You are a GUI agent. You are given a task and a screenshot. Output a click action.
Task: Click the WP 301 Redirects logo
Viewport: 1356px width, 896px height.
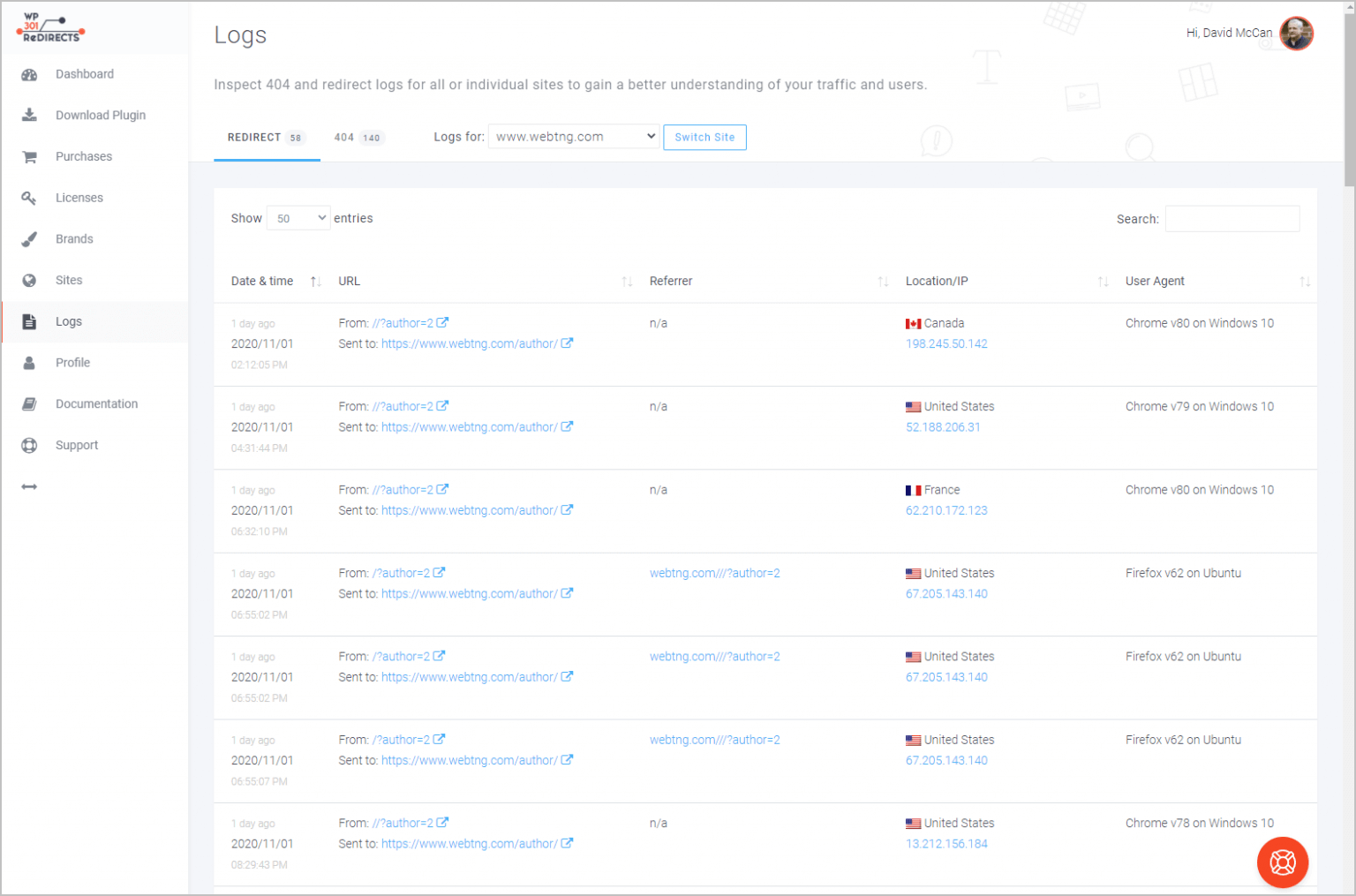(x=49, y=27)
